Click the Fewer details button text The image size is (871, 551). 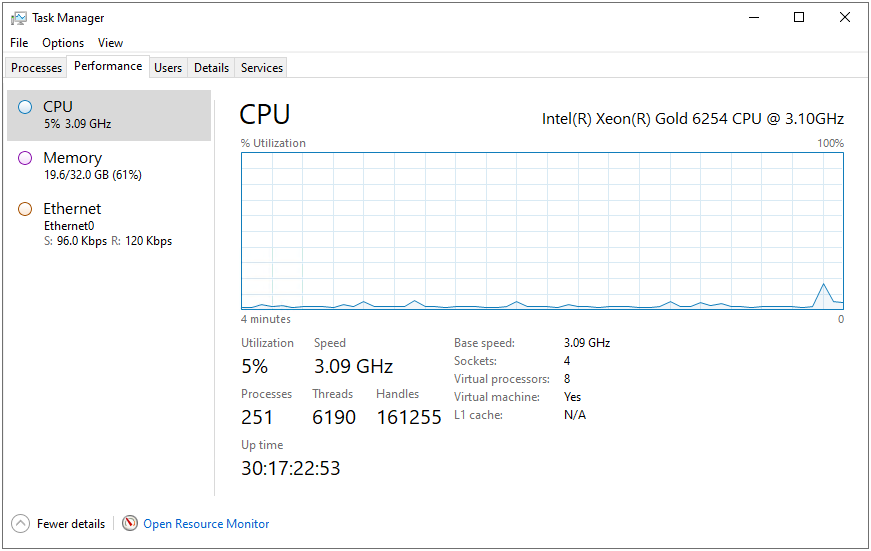71,524
